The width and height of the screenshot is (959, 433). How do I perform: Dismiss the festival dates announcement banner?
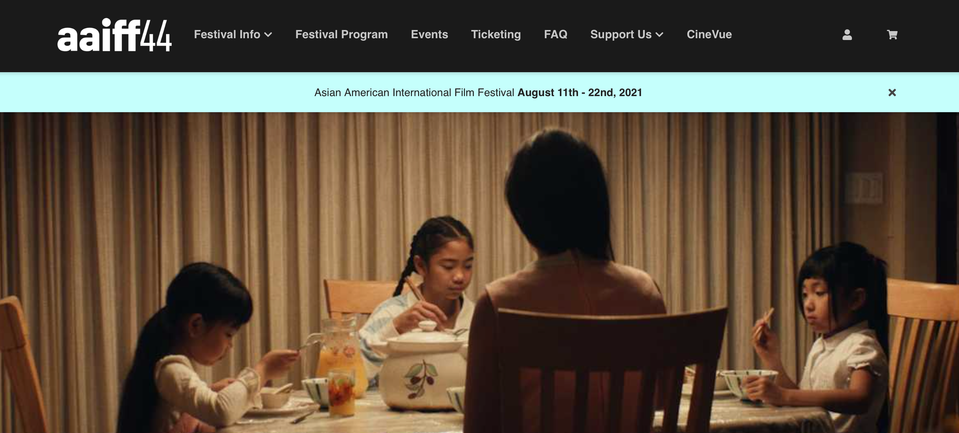(892, 92)
